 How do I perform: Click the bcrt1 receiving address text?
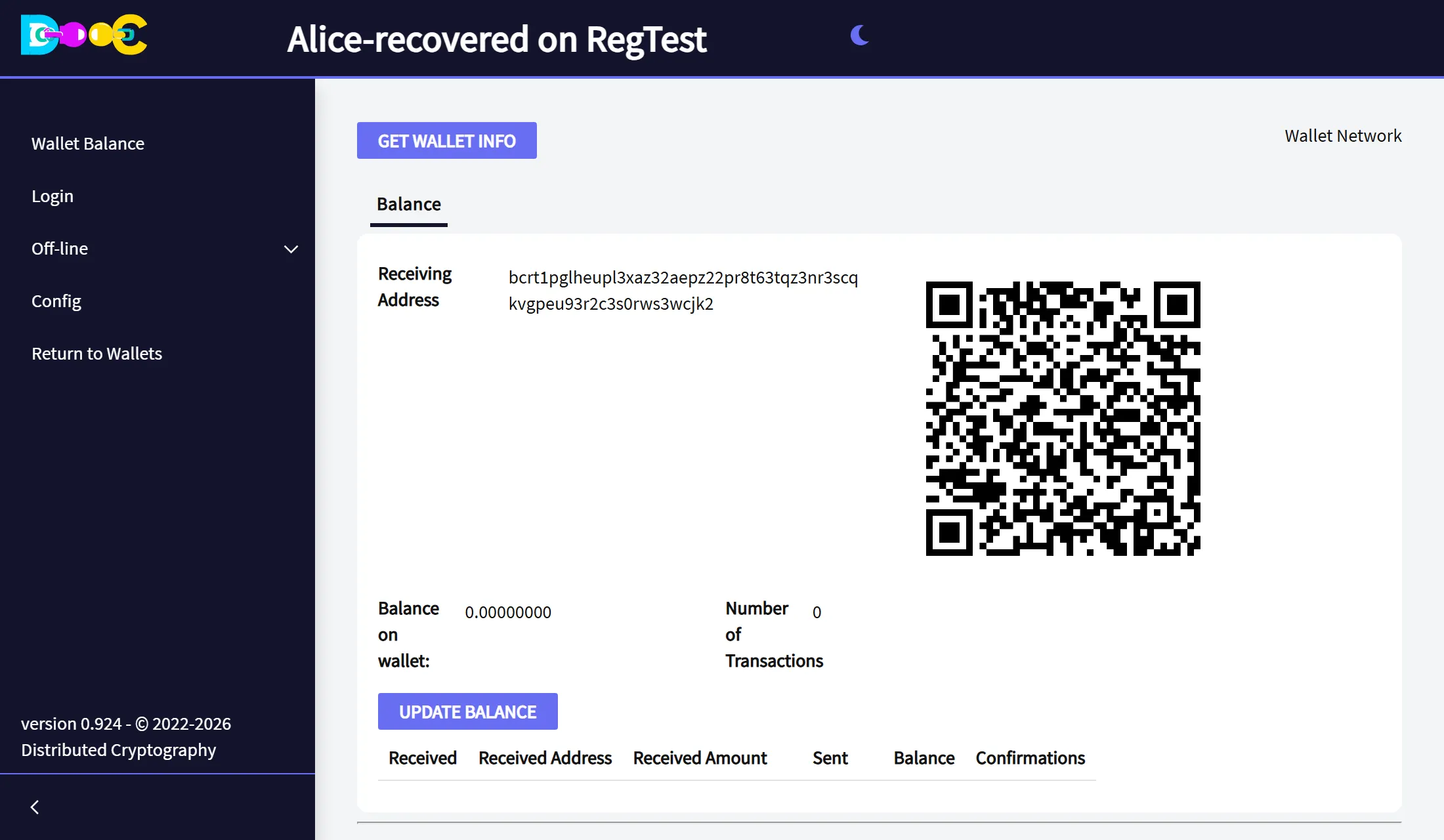683,291
